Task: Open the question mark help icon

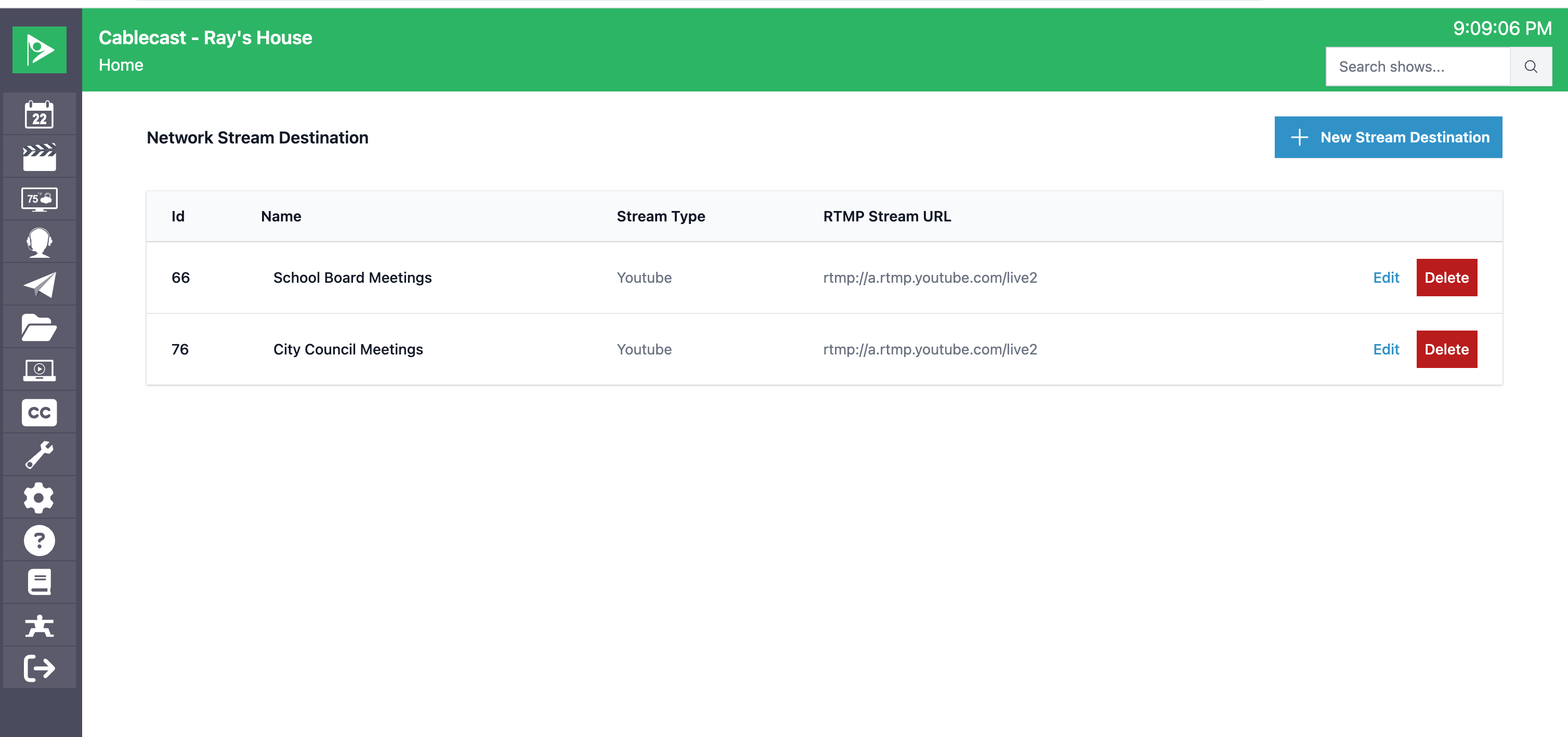Action: 40,541
